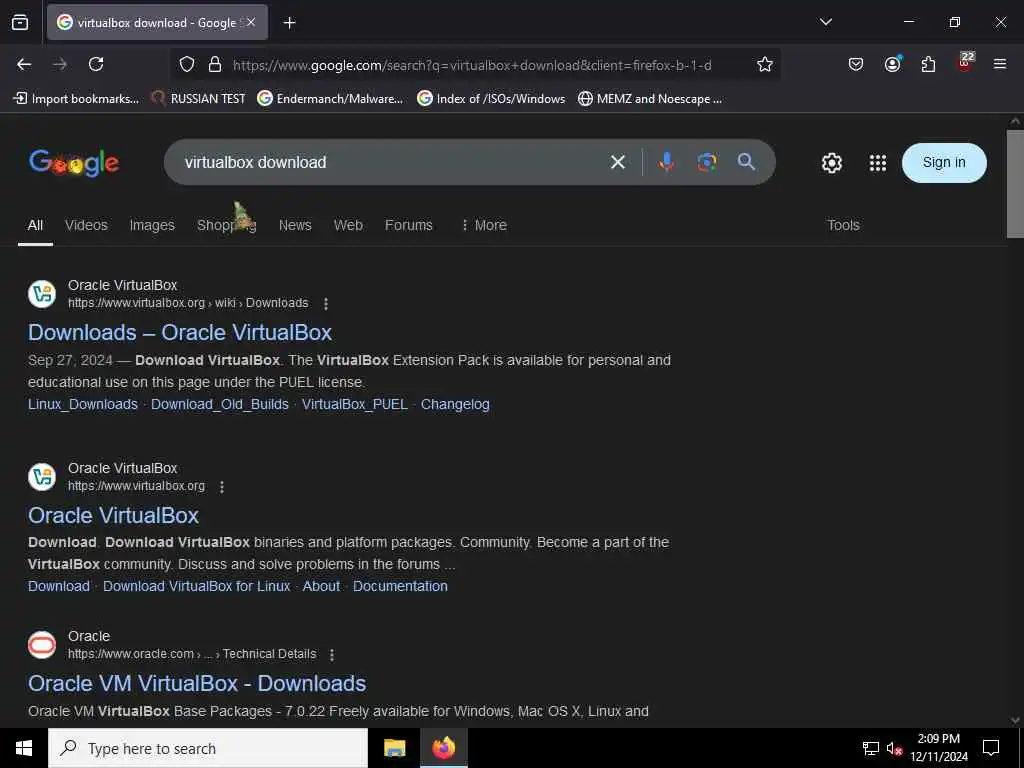
Task: Open options for virtualbox.org wiki Downloads result
Action: [x=326, y=304]
